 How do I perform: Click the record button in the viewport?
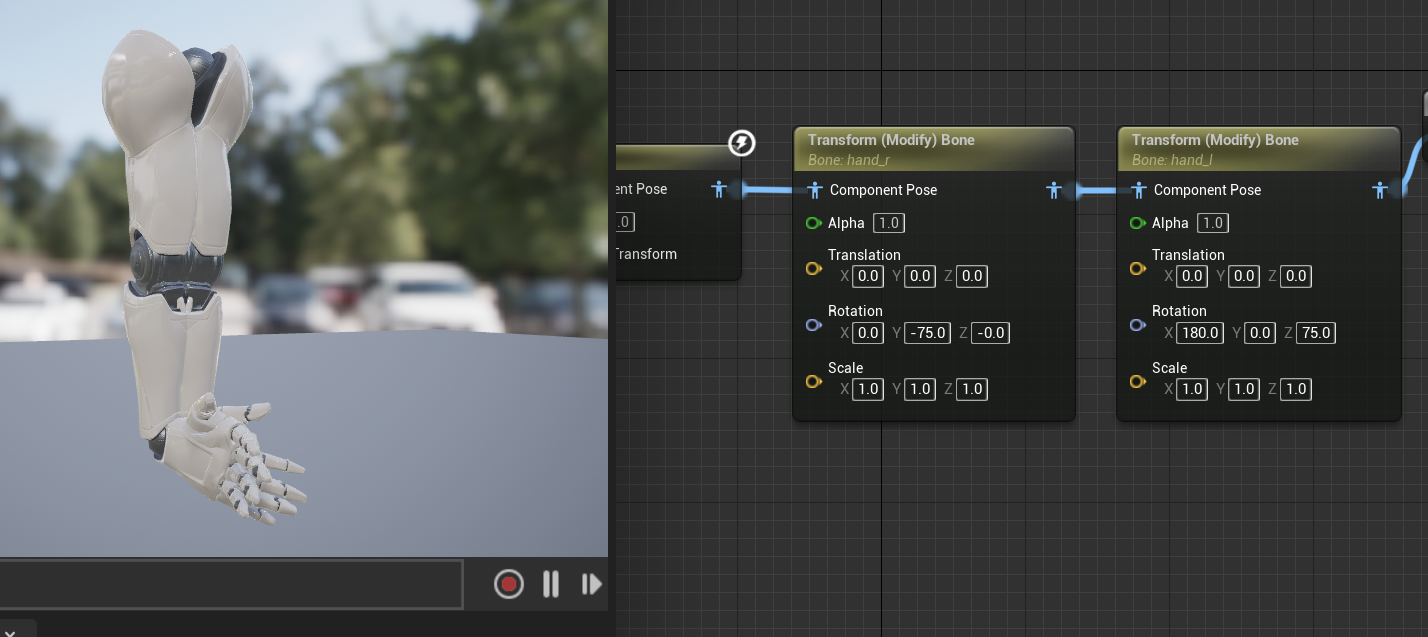point(509,584)
